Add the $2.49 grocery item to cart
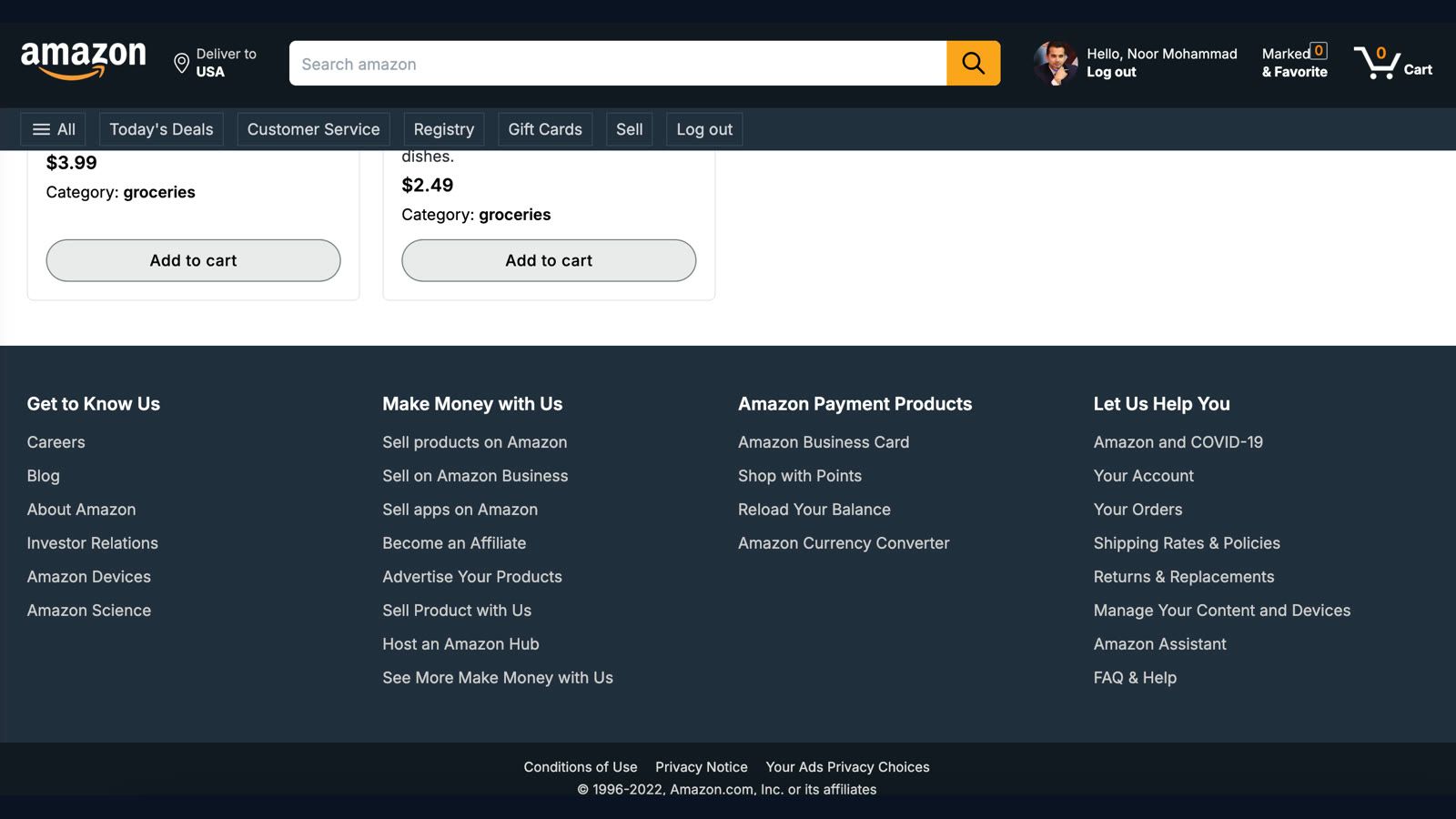 (549, 260)
